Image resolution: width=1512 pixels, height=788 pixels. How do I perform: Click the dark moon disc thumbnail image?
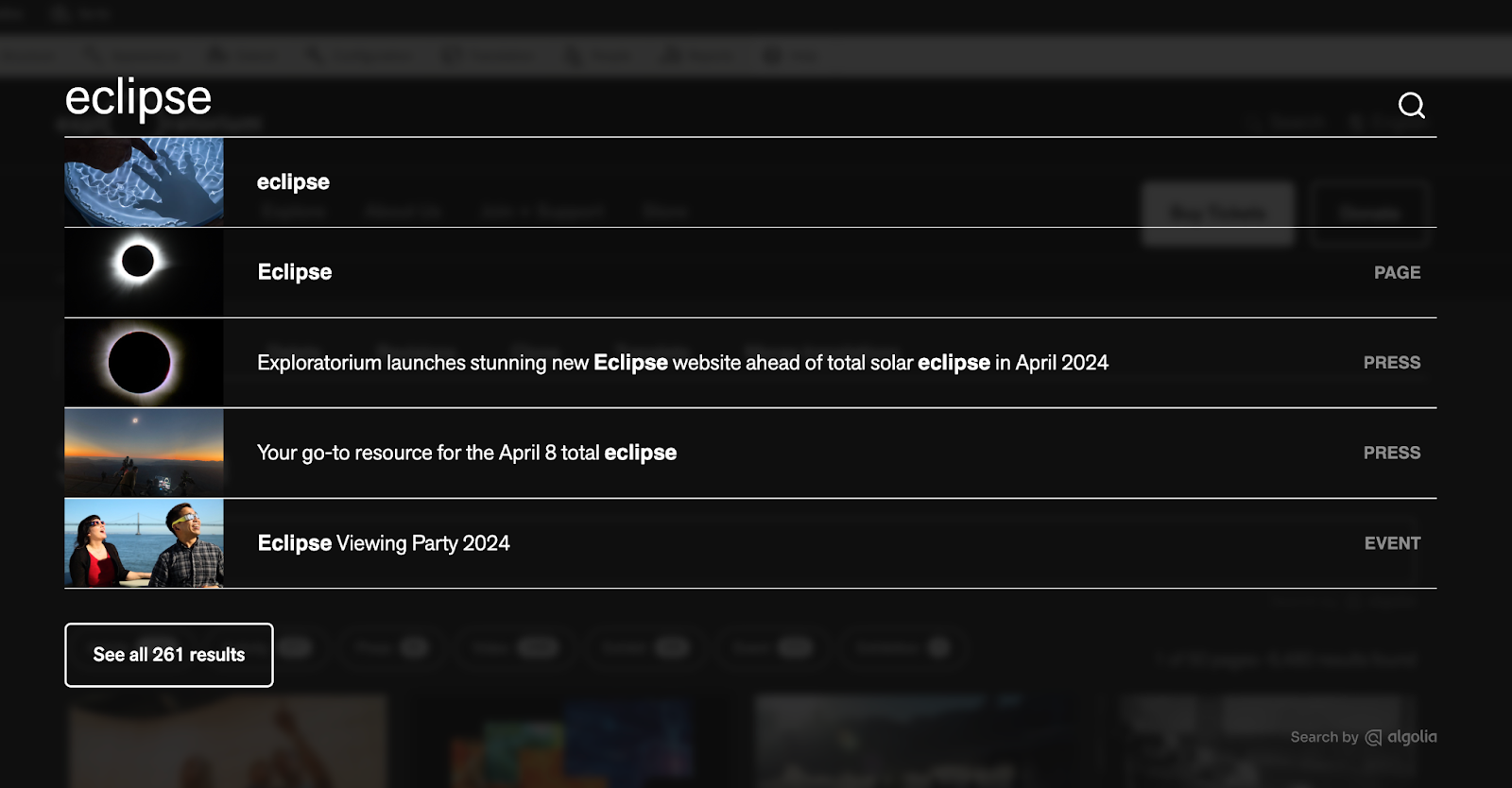pyautogui.click(x=145, y=363)
